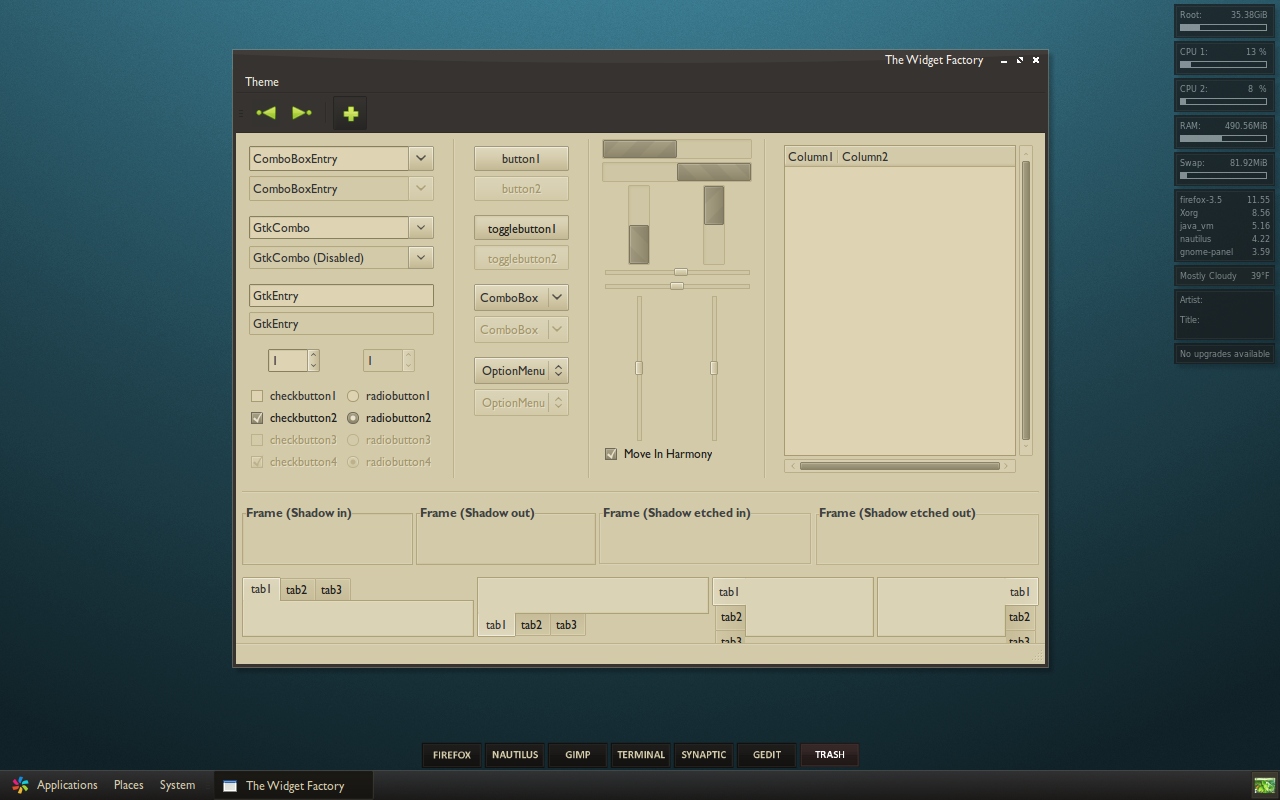
Task: Enable checkbutton1 checkbox
Action: (257, 396)
